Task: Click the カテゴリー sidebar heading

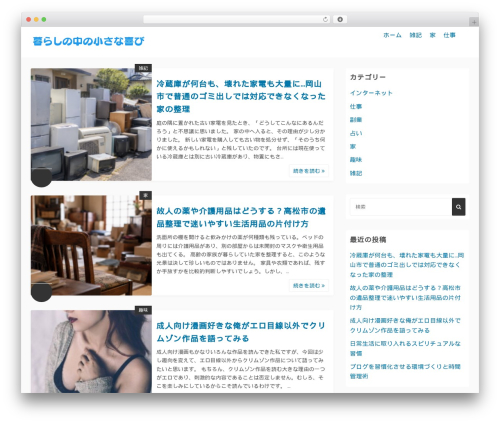Action: pyautogui.click(x=368, y=77)
